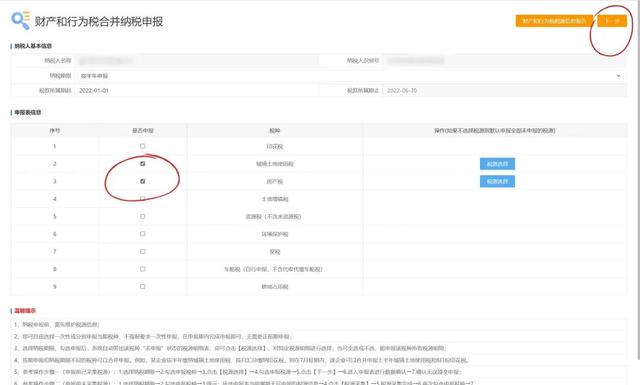The height and width of the screenshot is (385, 640).
Task: Tick the checkbox for row 5 资源税
Action: [x=142, y=216]
